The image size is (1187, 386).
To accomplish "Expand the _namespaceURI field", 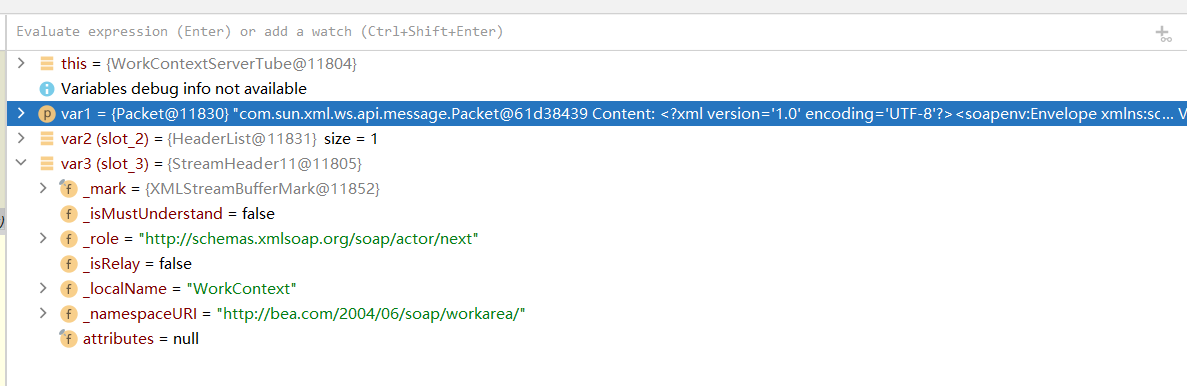I will pos(43,313).
